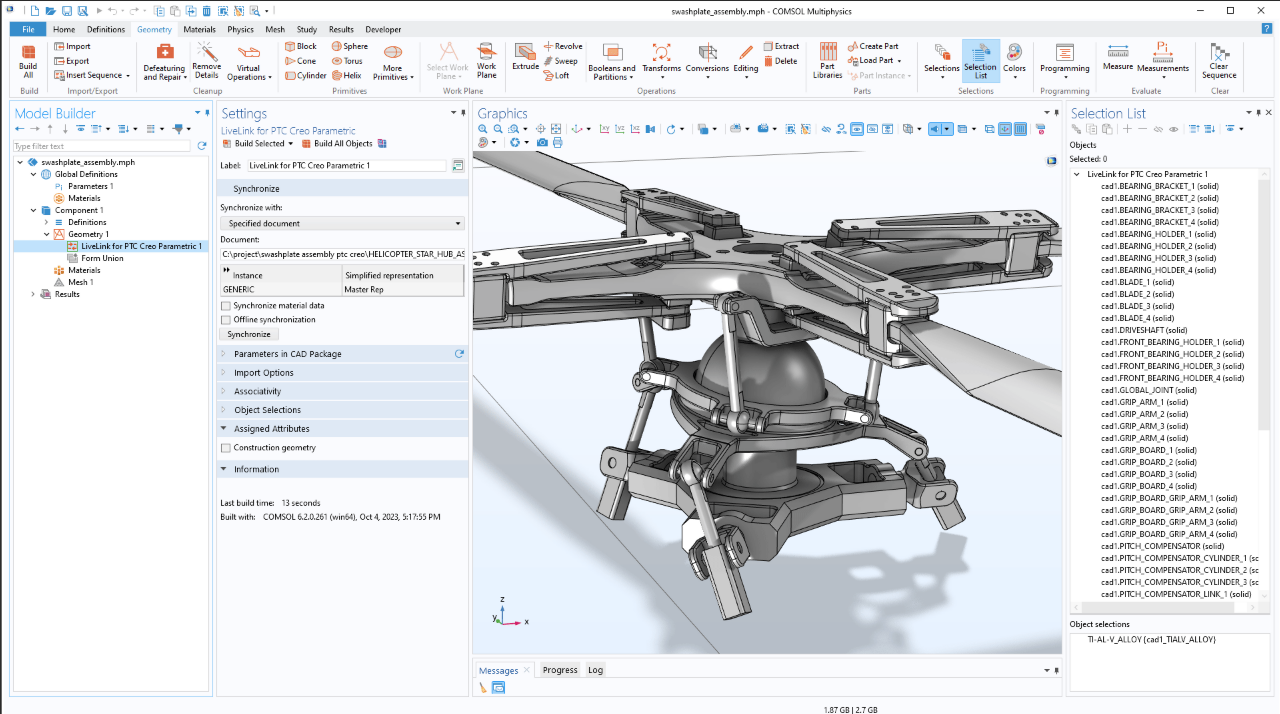Select cad1.DRIVESHAFT (solid) in Selection List
This screenshot has width=1280, height=714.
[x=1144, y=330]
